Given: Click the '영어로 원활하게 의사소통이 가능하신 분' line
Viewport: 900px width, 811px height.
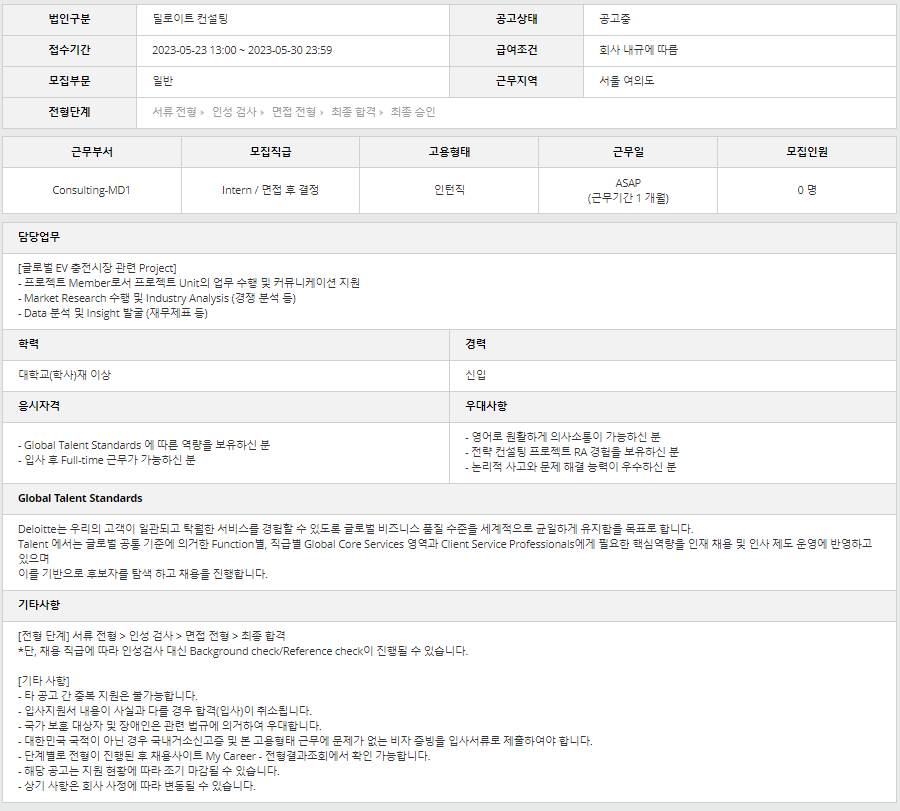Looking at the screenshot, I should 562,437.
